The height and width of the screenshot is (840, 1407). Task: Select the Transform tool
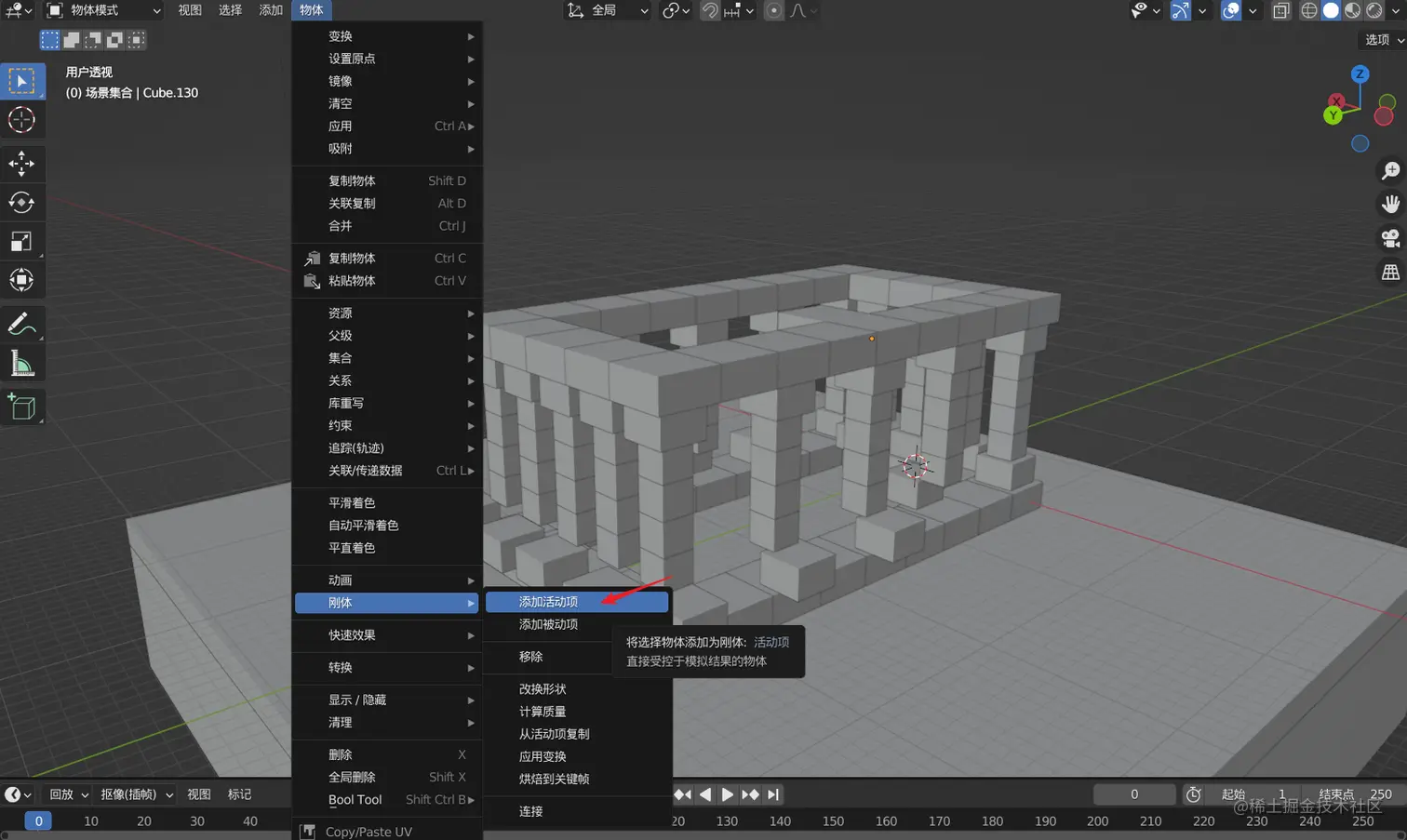(22, 279)
